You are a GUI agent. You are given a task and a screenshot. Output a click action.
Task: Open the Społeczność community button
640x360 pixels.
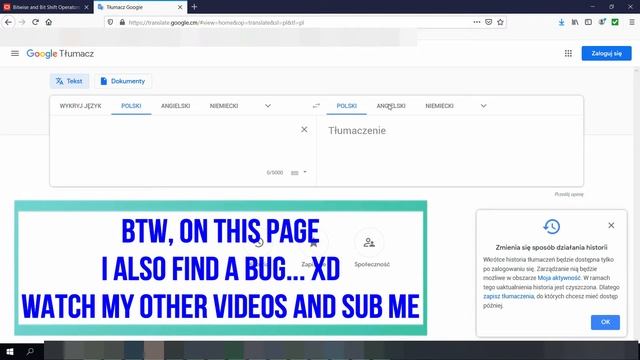[369, 243]
